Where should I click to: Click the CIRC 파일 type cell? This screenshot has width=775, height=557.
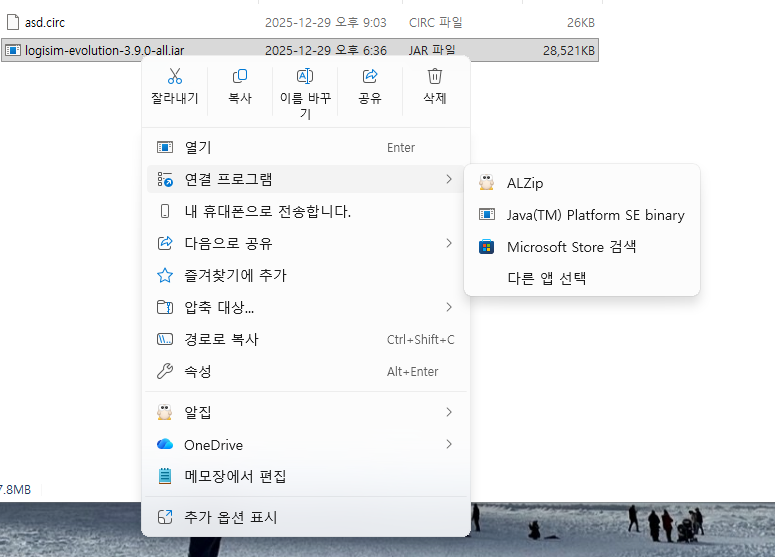[435, 23]
